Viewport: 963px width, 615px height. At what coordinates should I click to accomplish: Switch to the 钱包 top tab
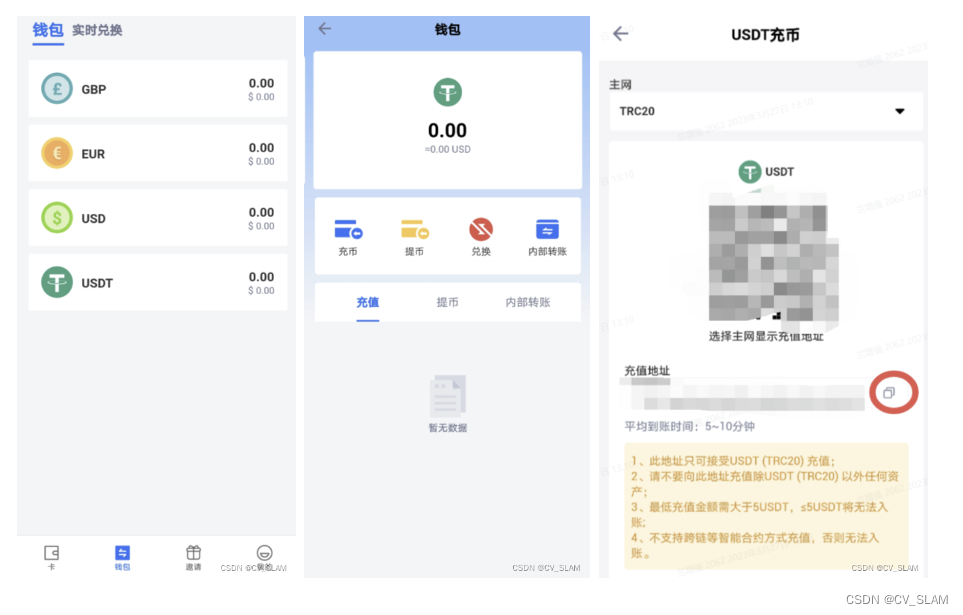[x=48, y=30]
